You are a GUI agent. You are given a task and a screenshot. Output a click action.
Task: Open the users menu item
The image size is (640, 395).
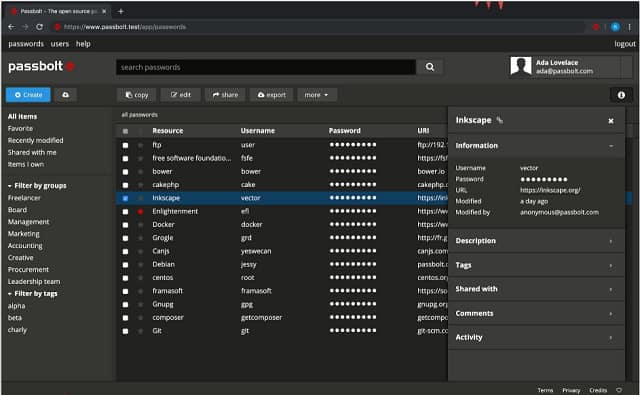(60, 44)
